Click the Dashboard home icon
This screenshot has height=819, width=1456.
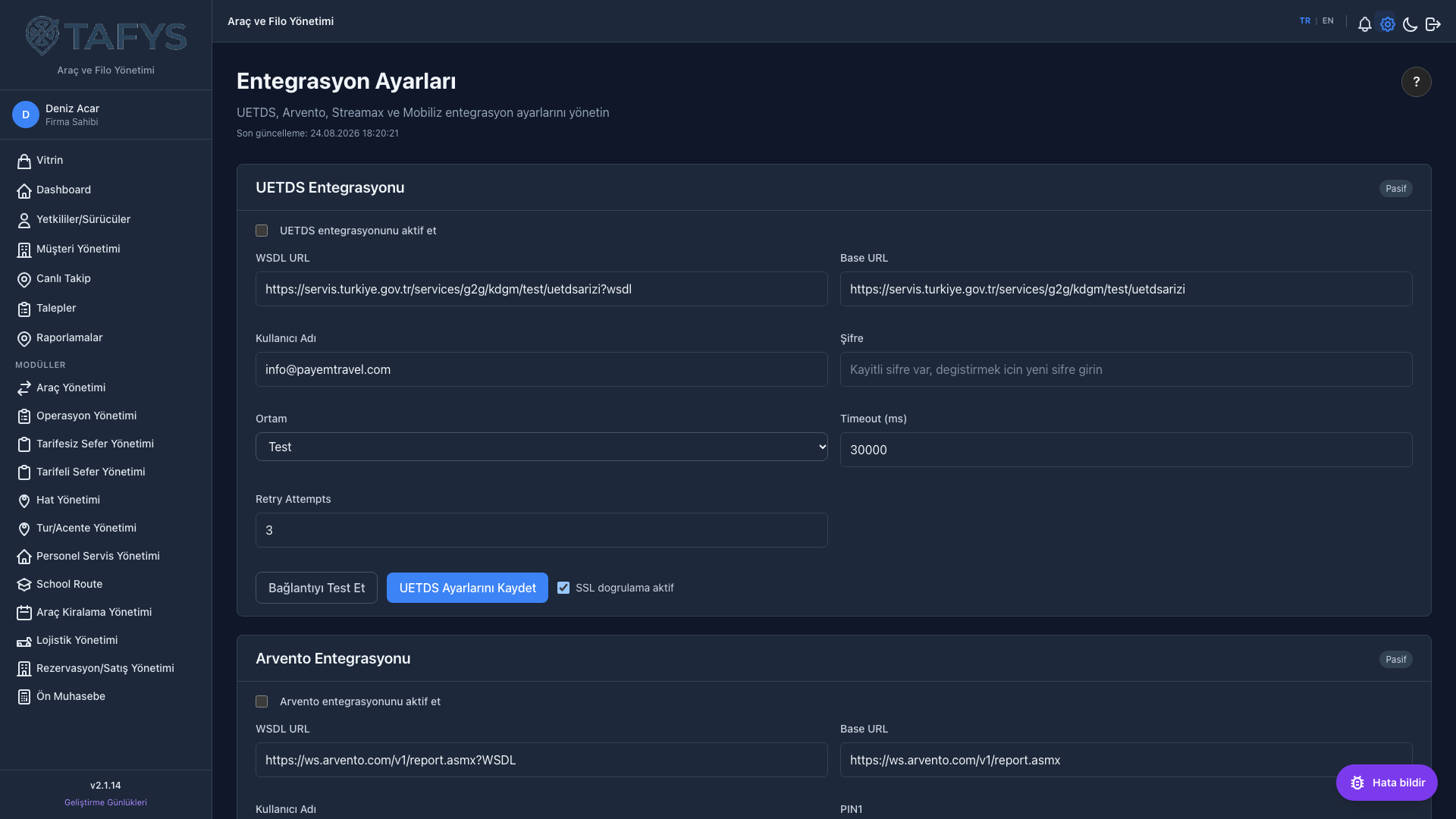tap(24, 190)
